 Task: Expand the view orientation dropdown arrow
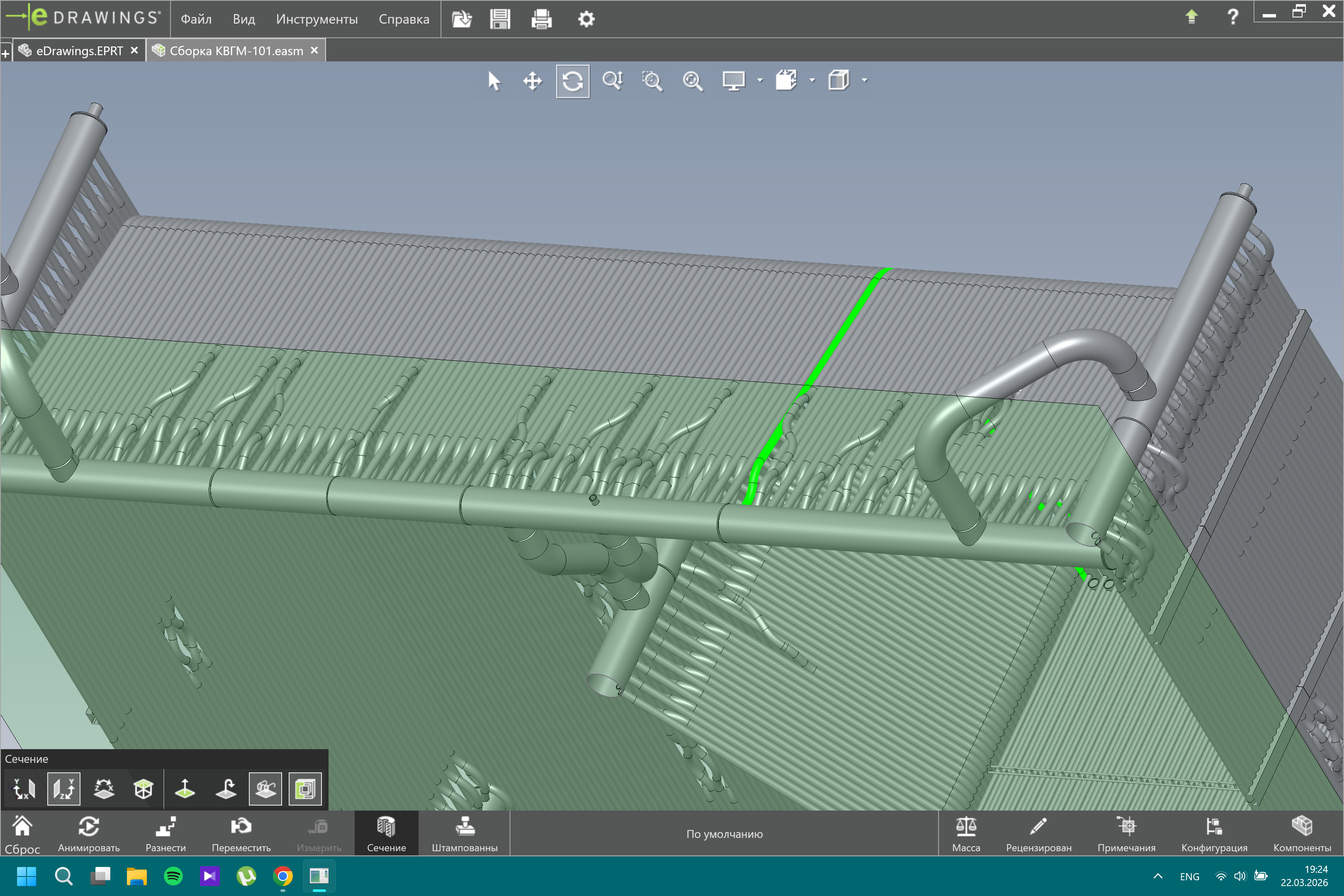pos(812,80)
